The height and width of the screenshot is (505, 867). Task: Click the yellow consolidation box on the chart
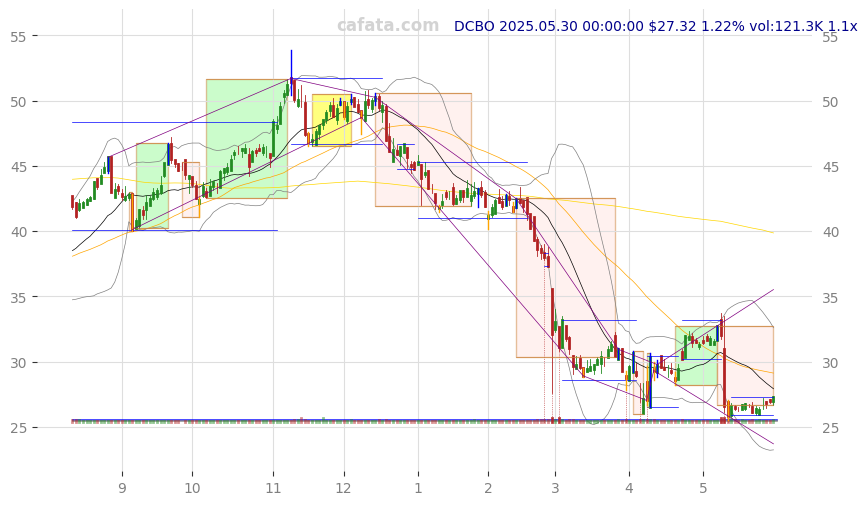[x=332, y=121]
